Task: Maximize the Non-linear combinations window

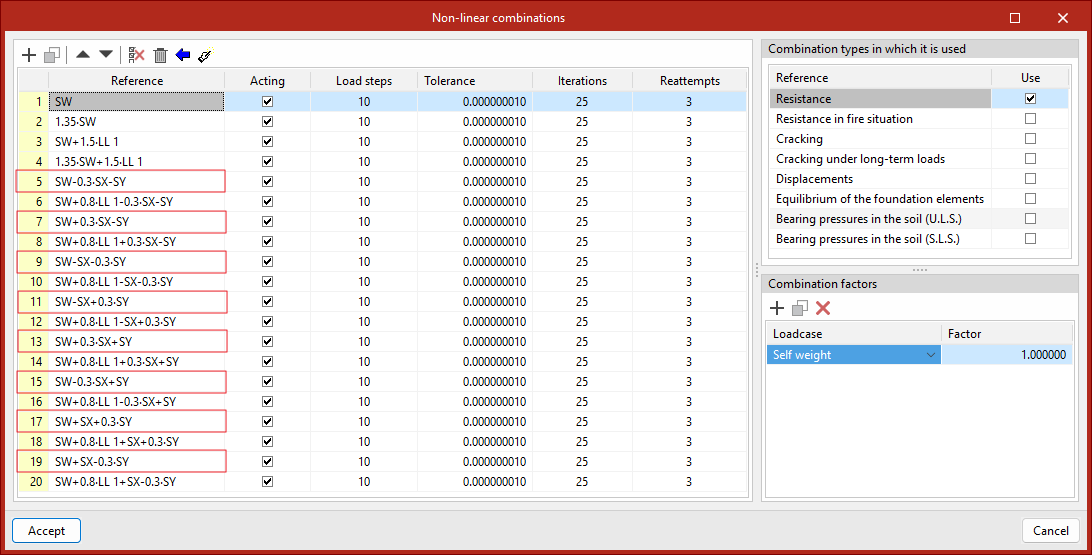Action: point(1015,18)
